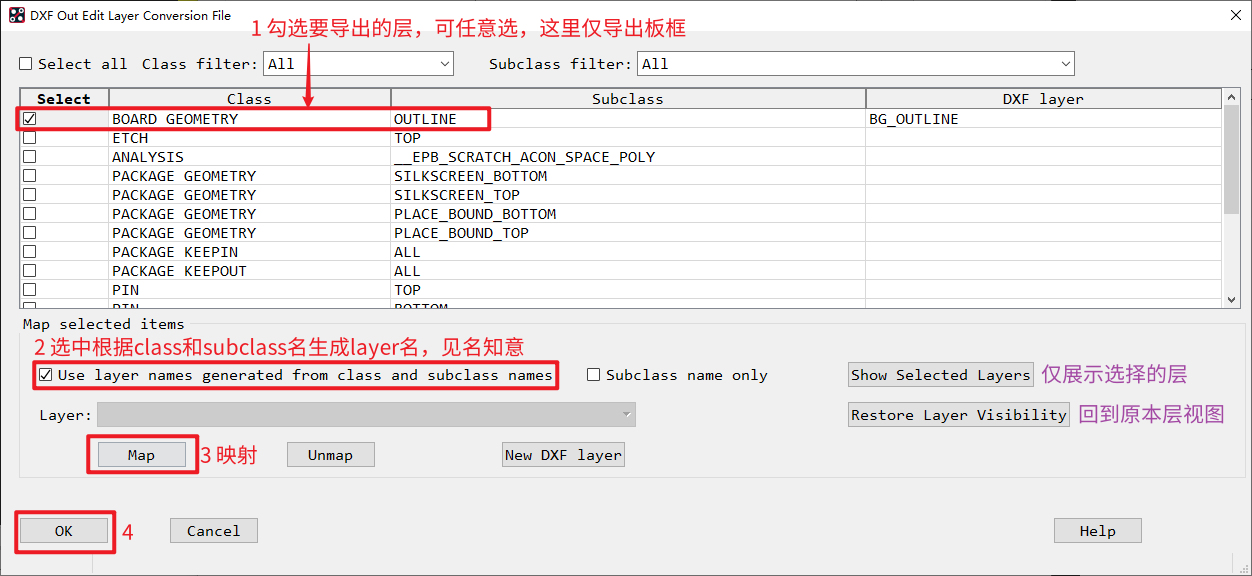The height and width of the screenshot is (576, 1252).
Task: Open the Layer combo box
Action: [x=366, y=415]
